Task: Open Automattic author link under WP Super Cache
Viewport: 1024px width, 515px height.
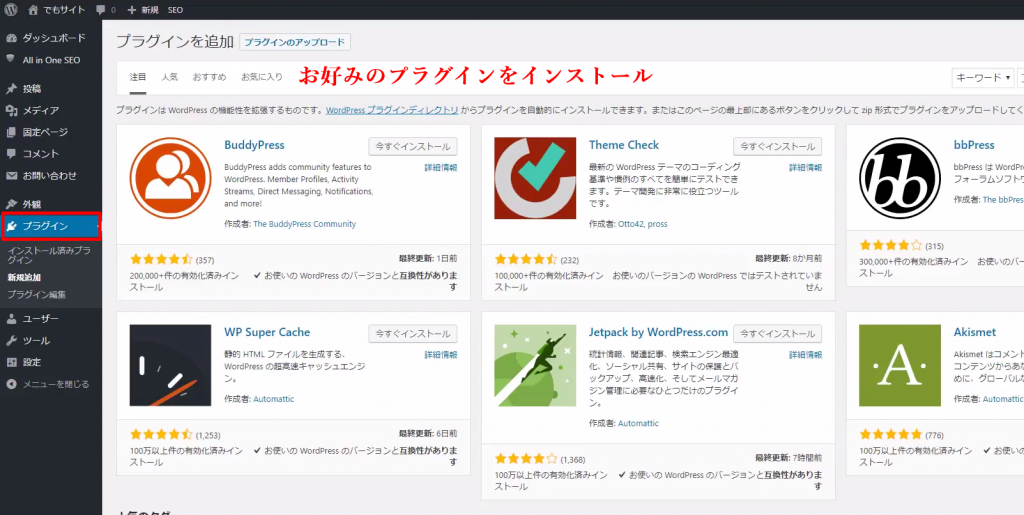Action: 273,399
